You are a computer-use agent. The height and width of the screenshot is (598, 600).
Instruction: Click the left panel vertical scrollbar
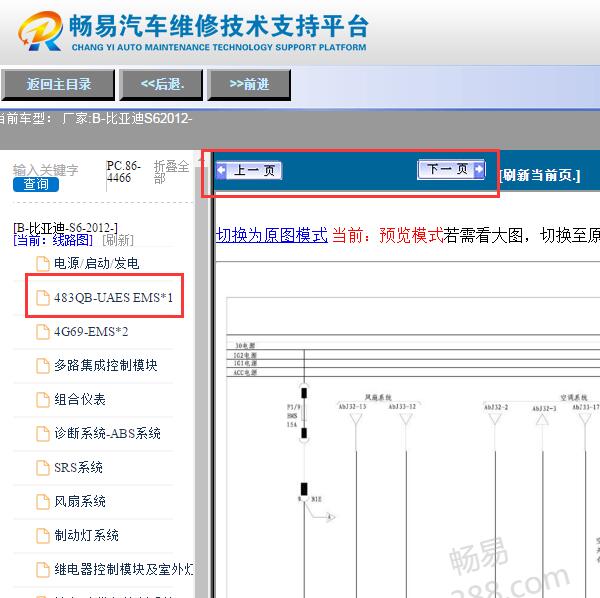[202, 374]
